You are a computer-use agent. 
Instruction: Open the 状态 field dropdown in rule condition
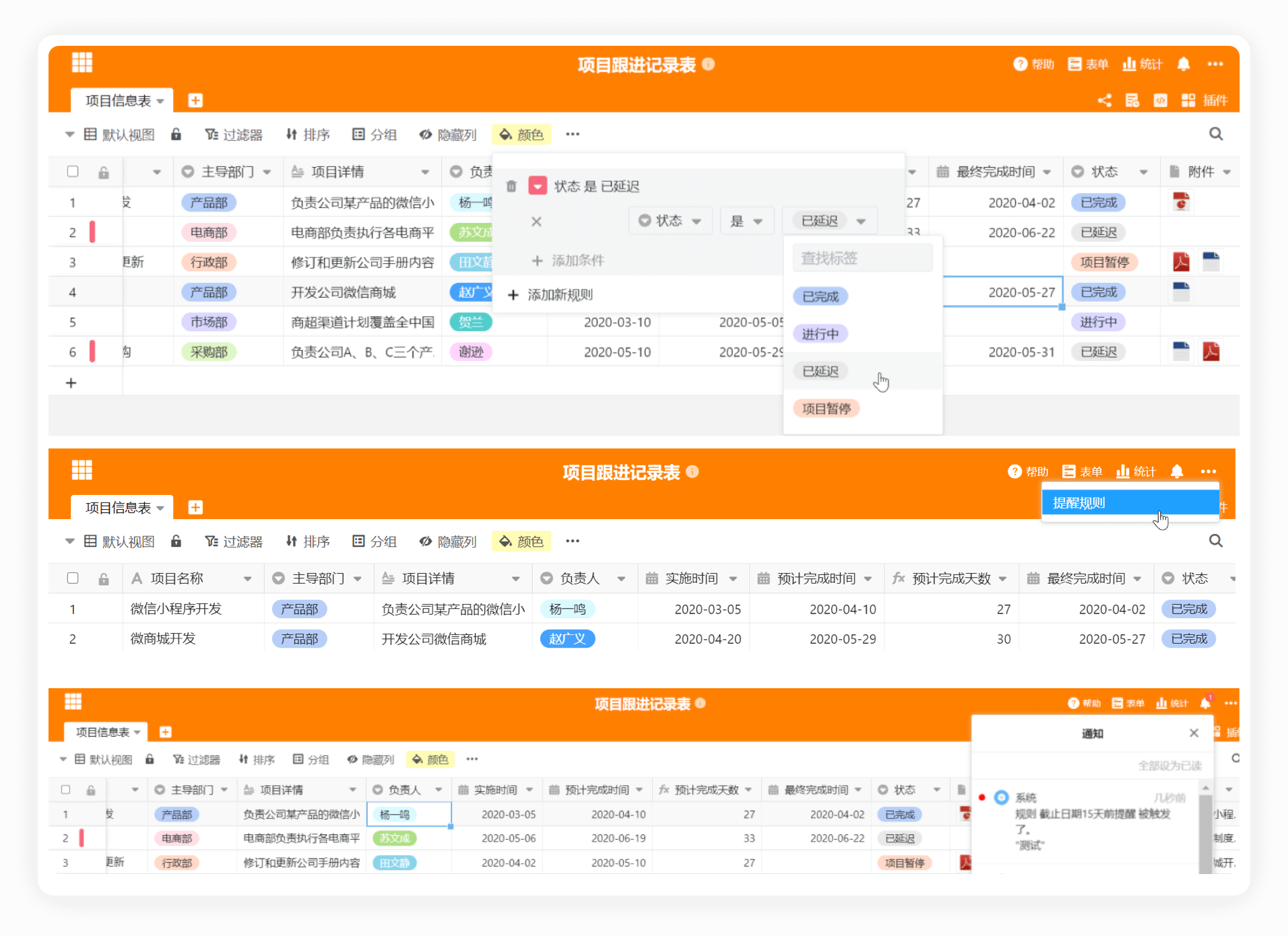[x=670, y=221]
